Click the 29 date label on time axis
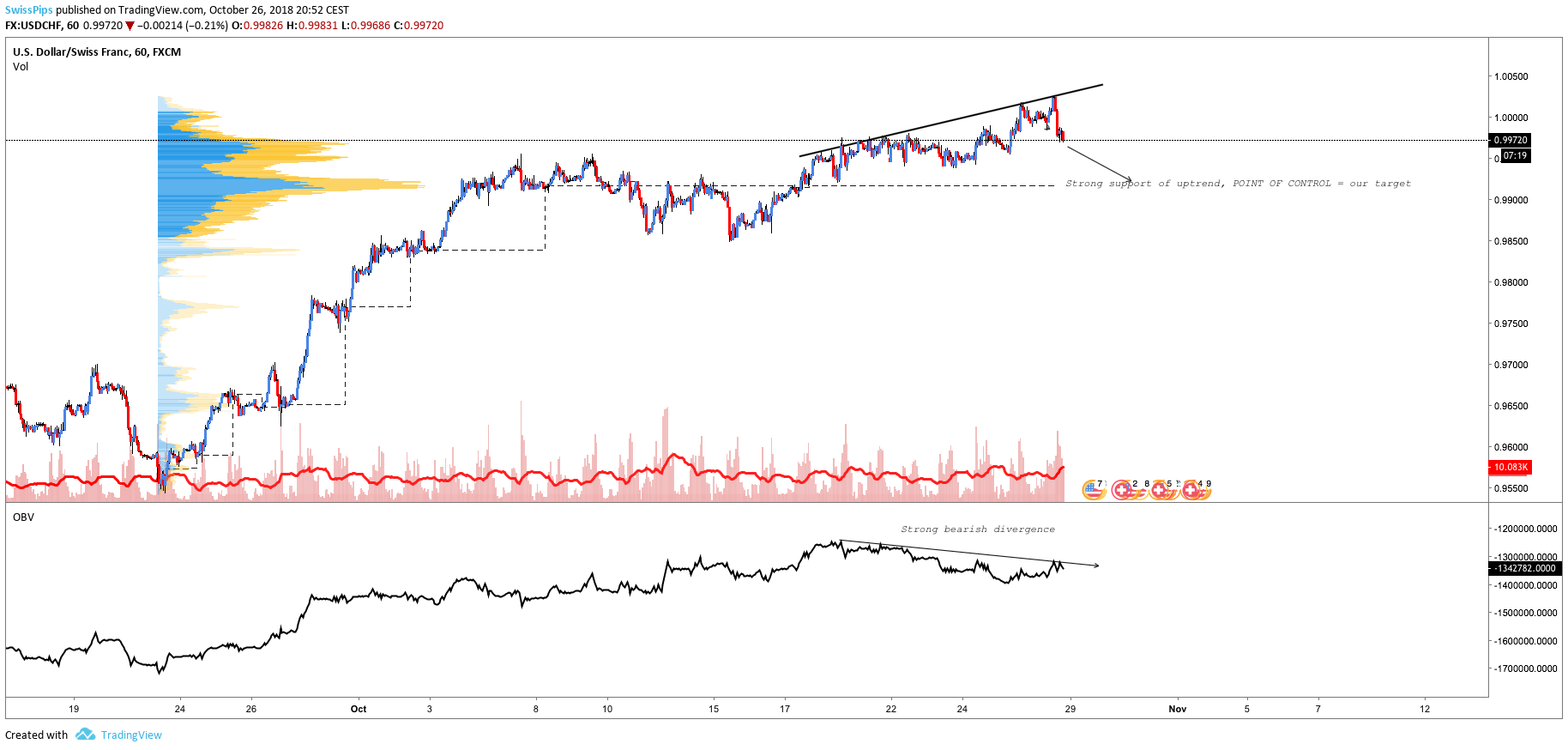The height and width of the screenshot is (750, 1568). 1070,710
